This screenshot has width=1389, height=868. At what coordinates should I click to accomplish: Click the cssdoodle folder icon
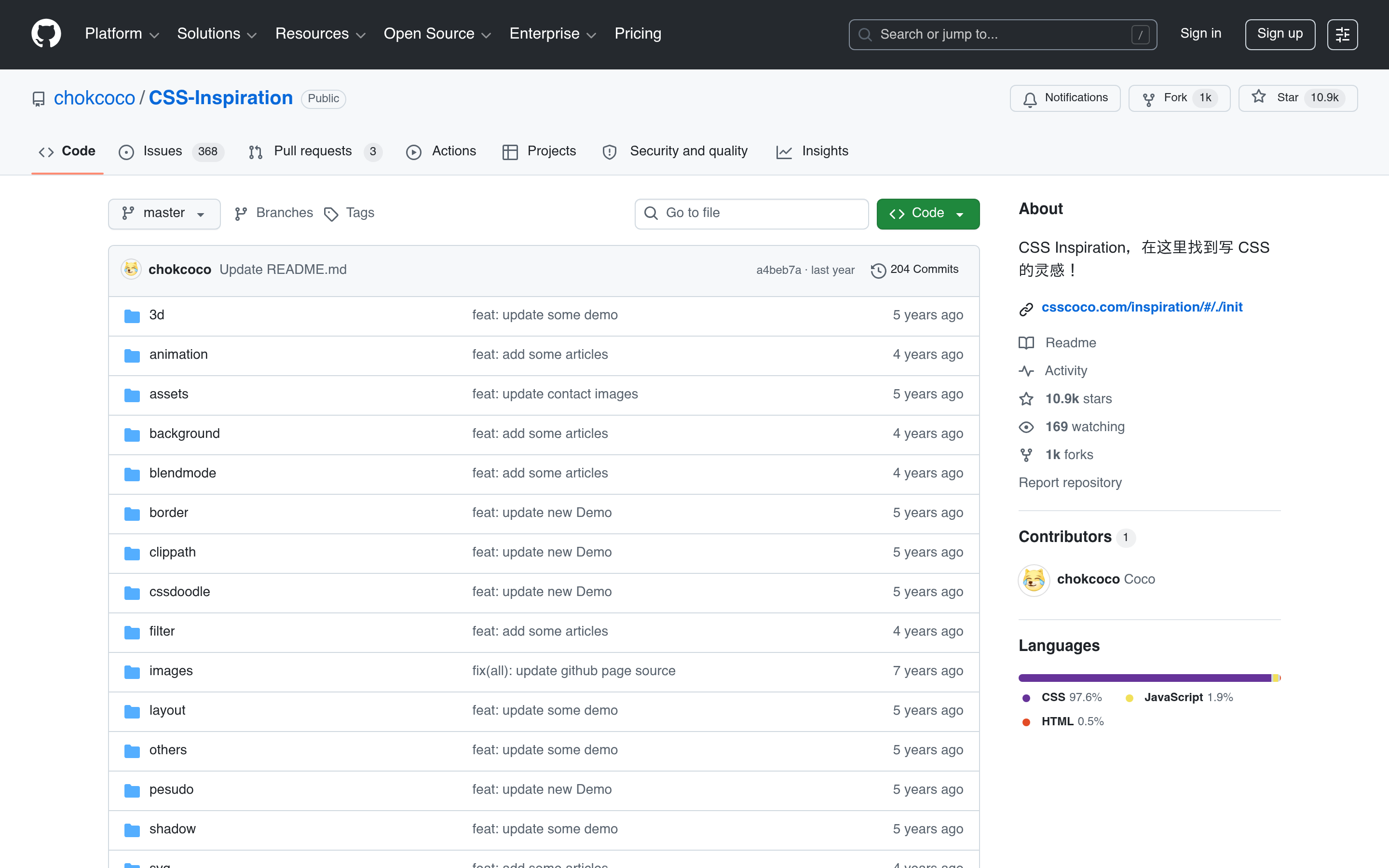132,593
